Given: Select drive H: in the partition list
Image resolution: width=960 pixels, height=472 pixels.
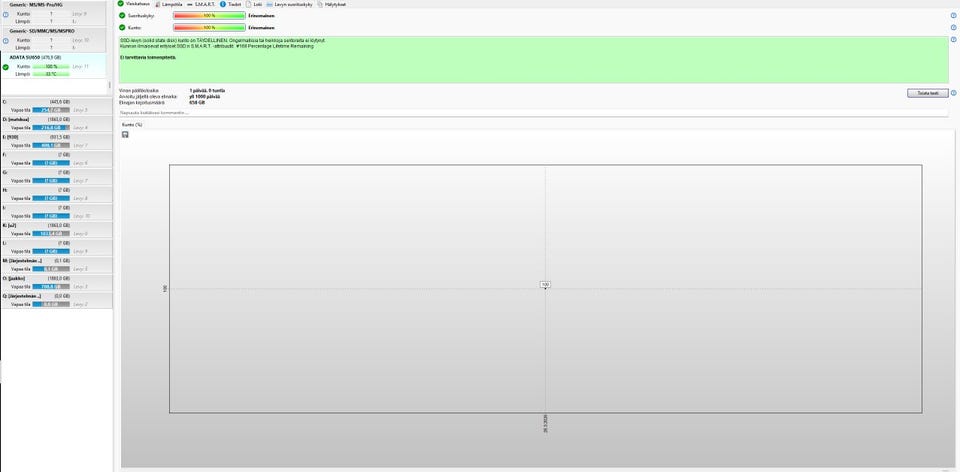Looking at the screenshot, I should click(56, 195).
